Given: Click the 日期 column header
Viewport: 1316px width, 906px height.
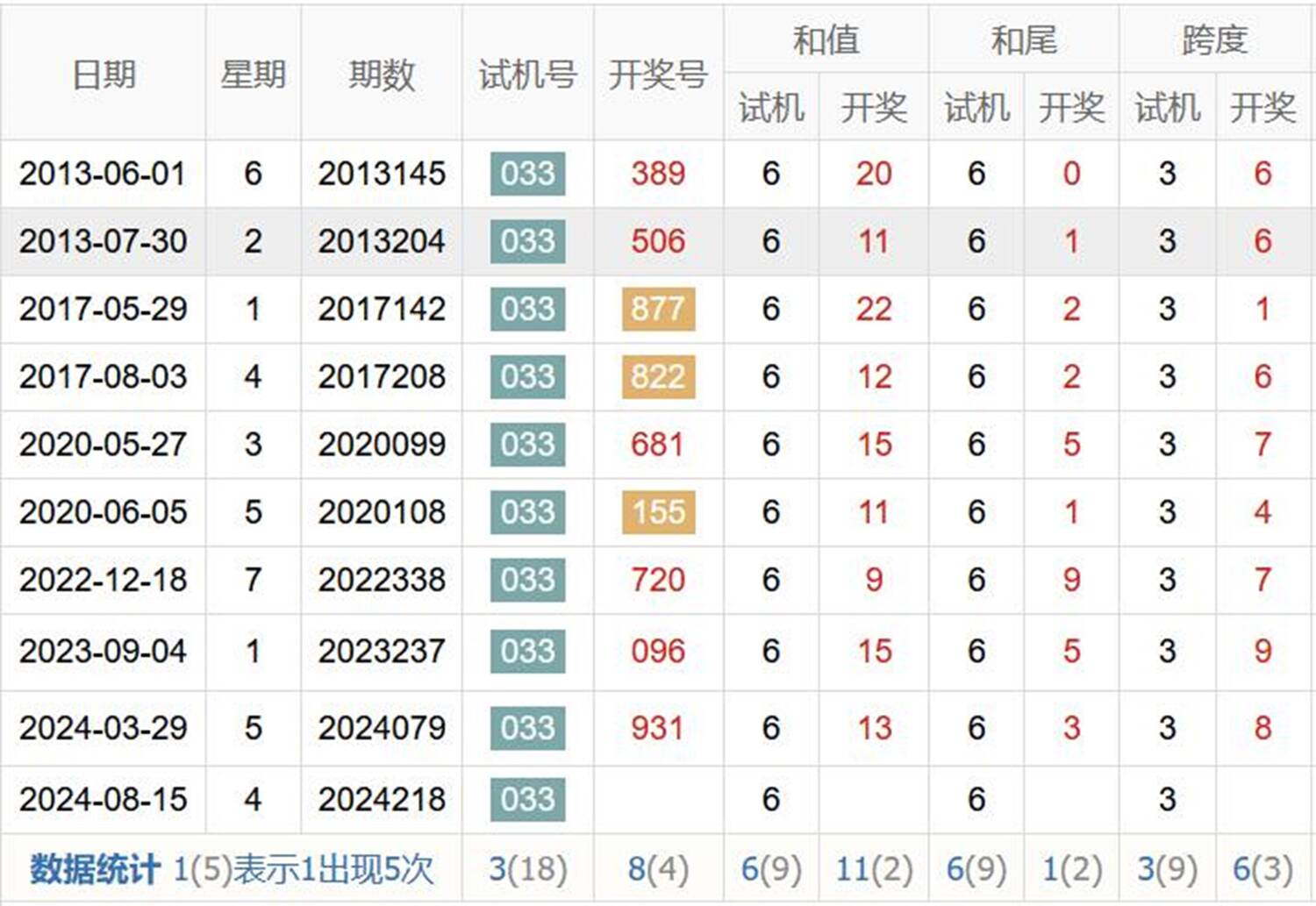Looking at the screenshot, I should (x=104, y=75).
